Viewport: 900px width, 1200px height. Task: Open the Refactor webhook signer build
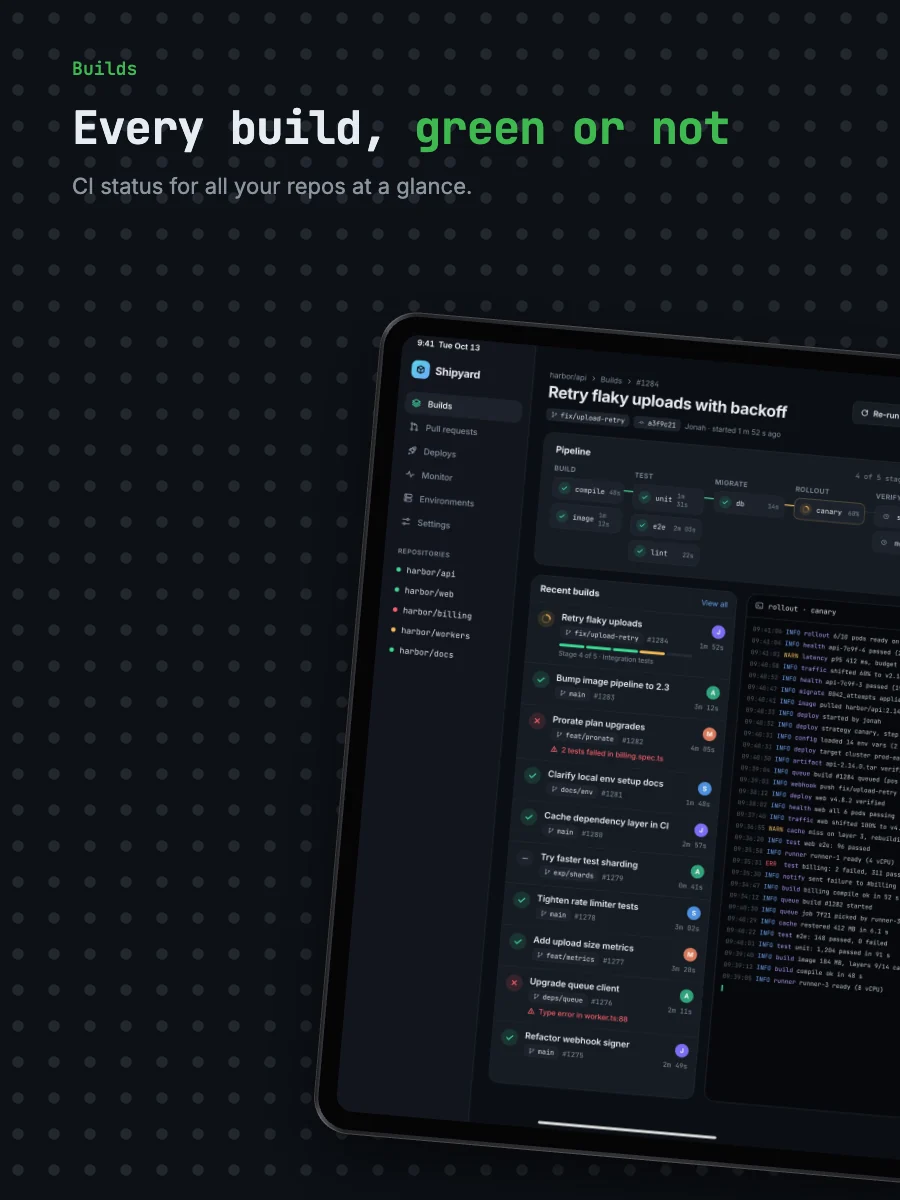tap(595, 1048)
